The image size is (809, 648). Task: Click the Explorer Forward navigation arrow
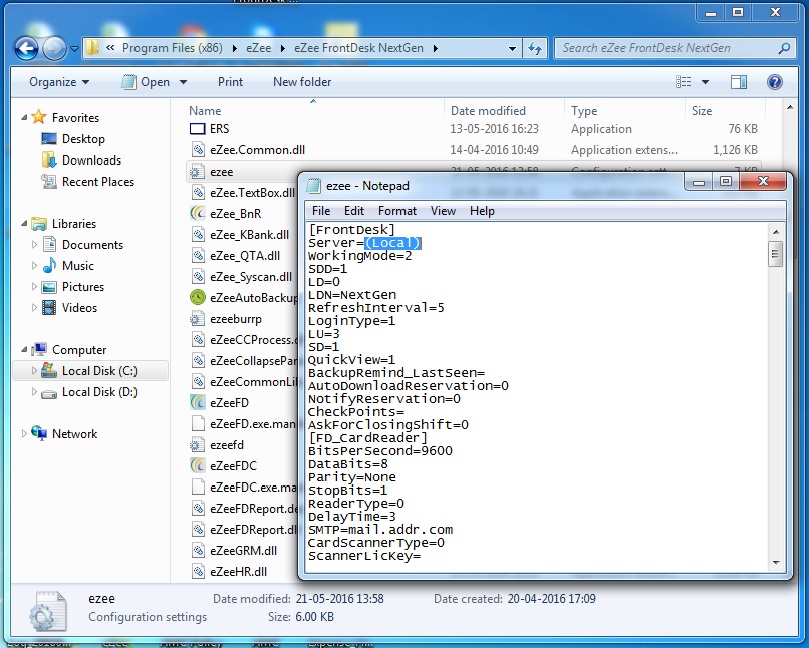(54, 49)
